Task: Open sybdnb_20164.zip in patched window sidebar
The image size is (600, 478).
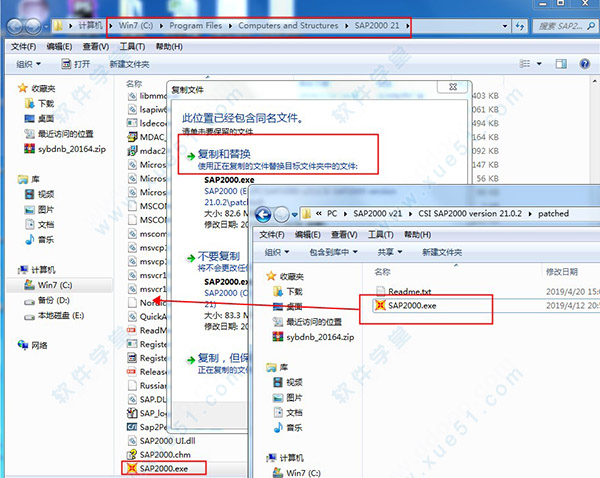Action: click(313, 337)
